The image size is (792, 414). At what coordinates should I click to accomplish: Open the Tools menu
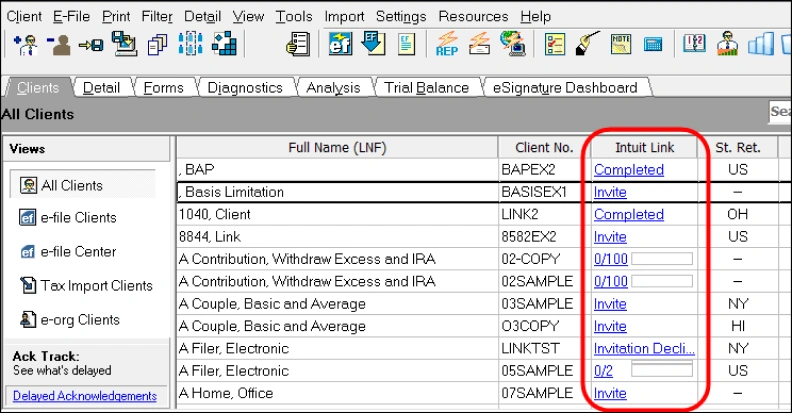coord(294,17)
